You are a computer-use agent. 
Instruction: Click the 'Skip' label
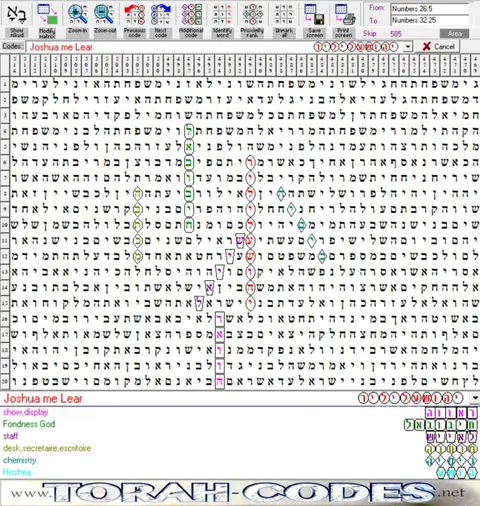tap(370, 33)
